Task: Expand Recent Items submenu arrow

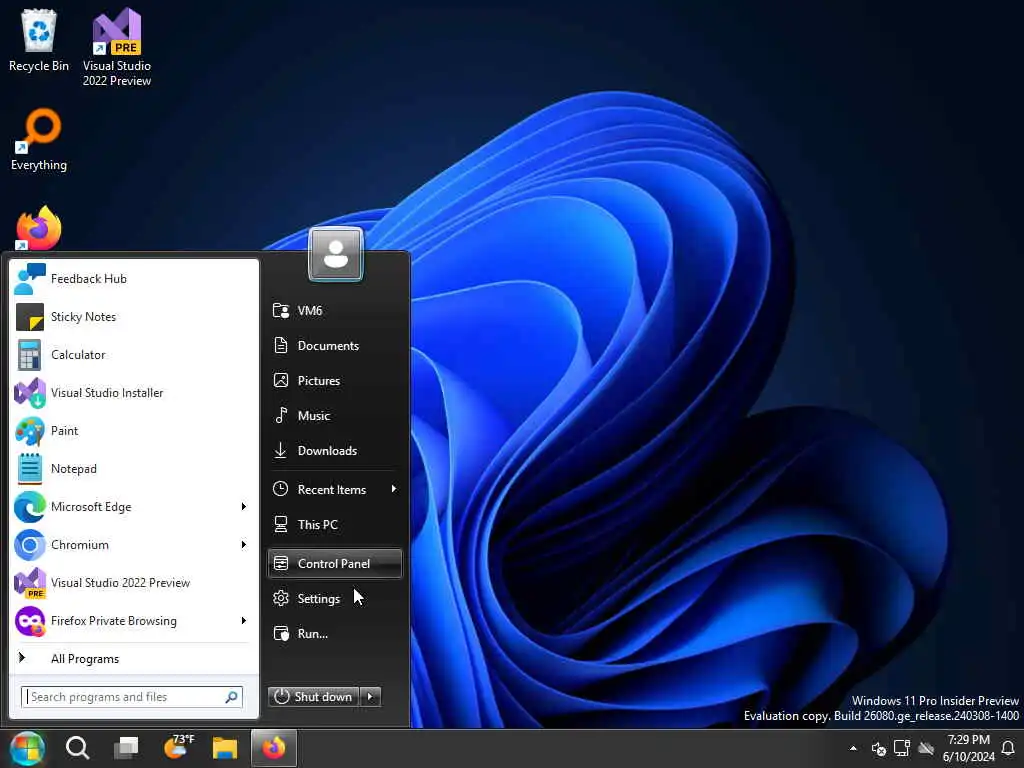Action: tap(393, 489)
